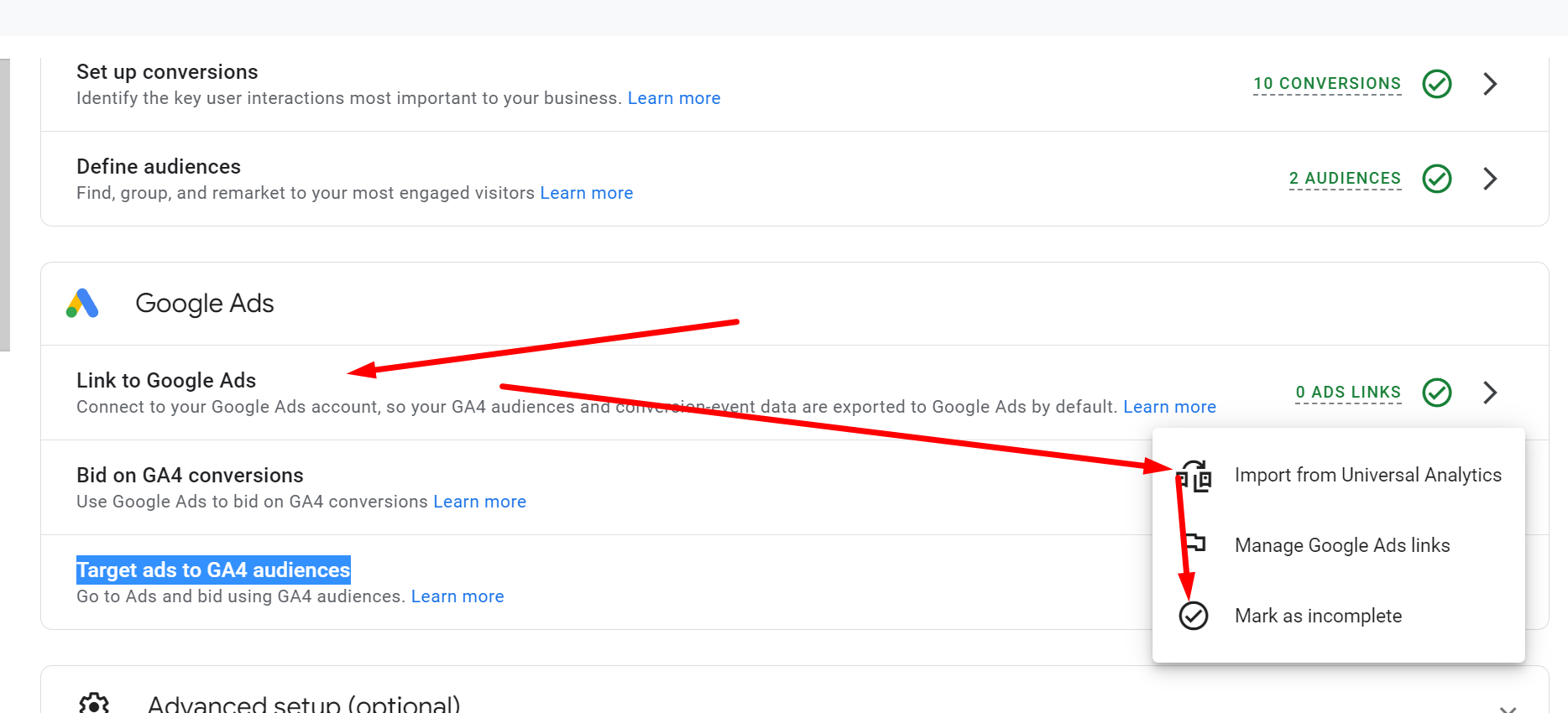This screenshot has height=713, width=1568.
Task: Expand the Advanced setup (optional) section
Action: tap(1508, 709)
